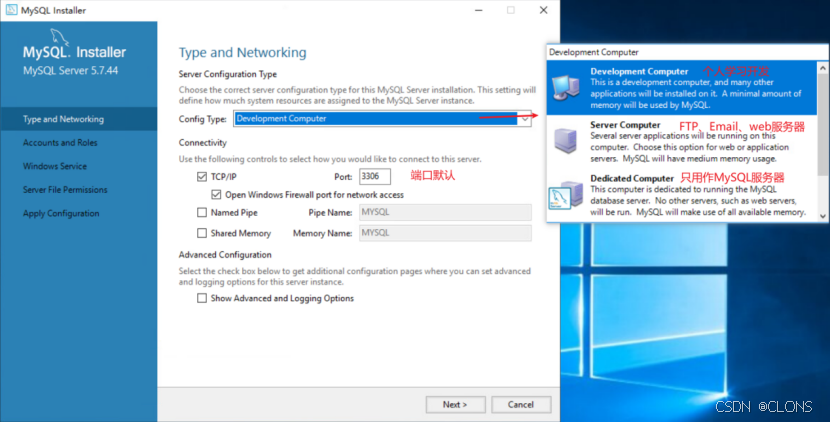Click the Type and Networking heading
The width and height of the screenshot is (830, 423).
pos(242,52)
